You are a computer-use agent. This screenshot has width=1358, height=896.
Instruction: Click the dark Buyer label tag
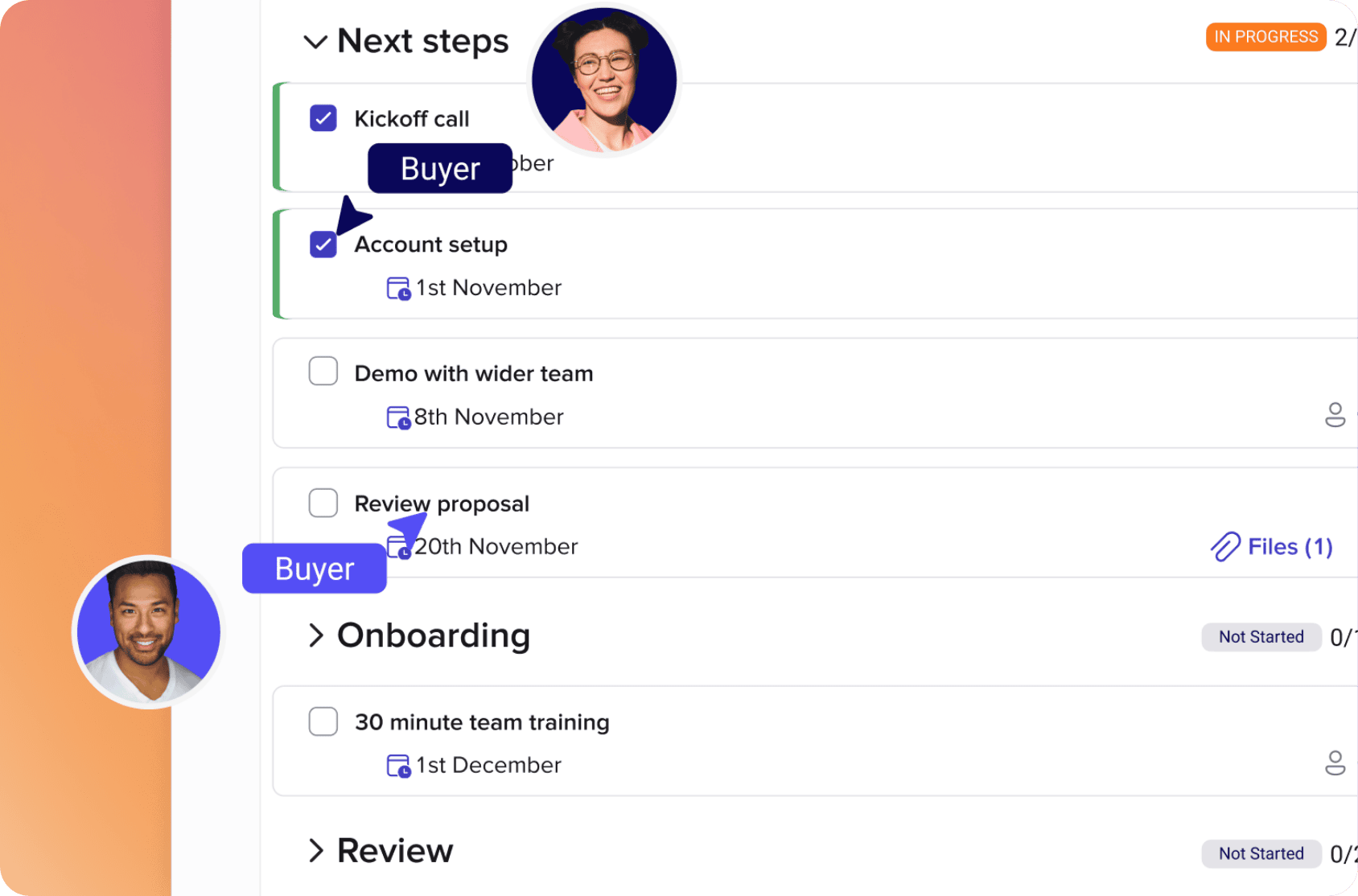pyautogui.click(x=440, y=169)
